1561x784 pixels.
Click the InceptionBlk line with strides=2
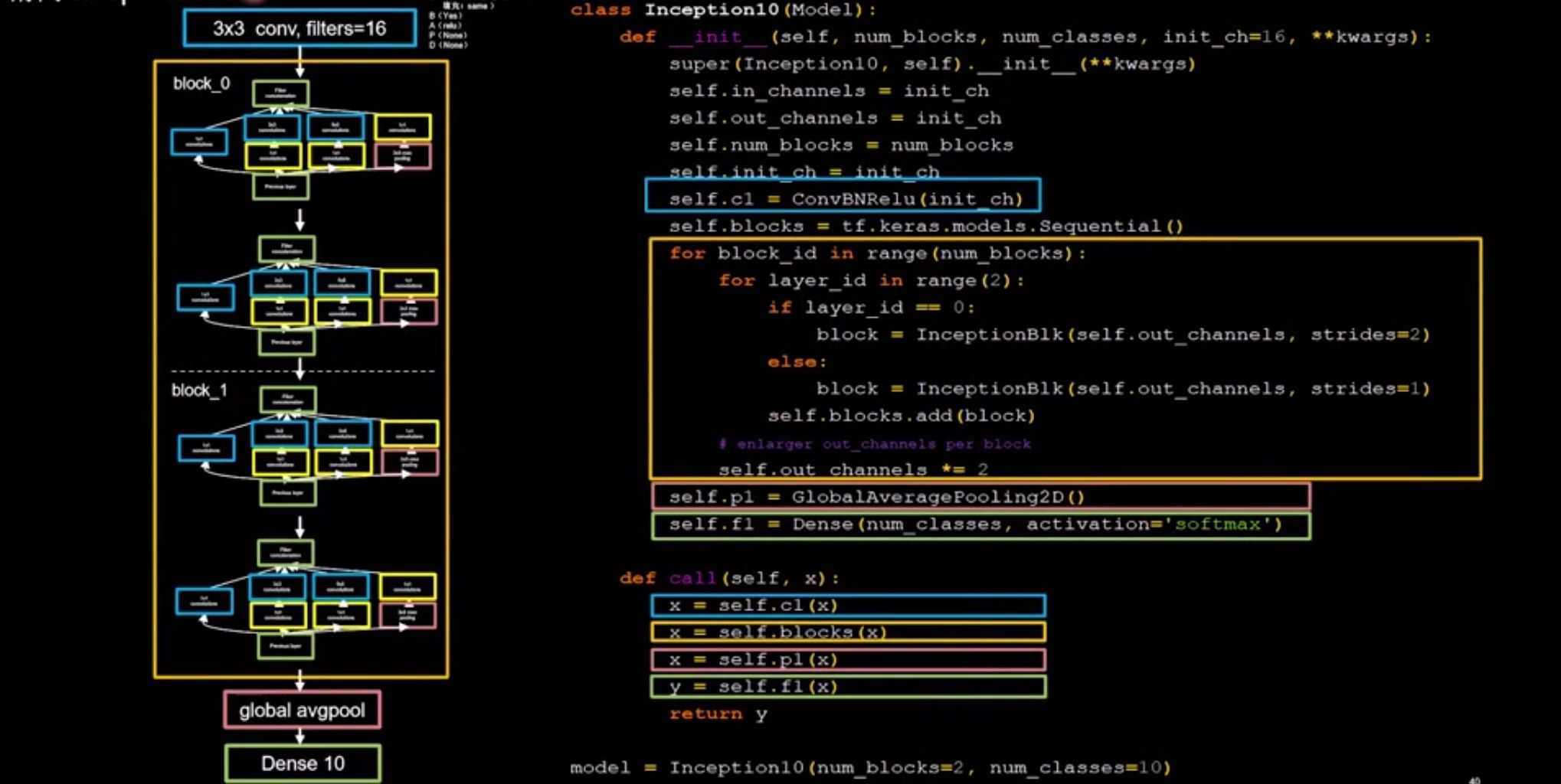[1123, 335]
